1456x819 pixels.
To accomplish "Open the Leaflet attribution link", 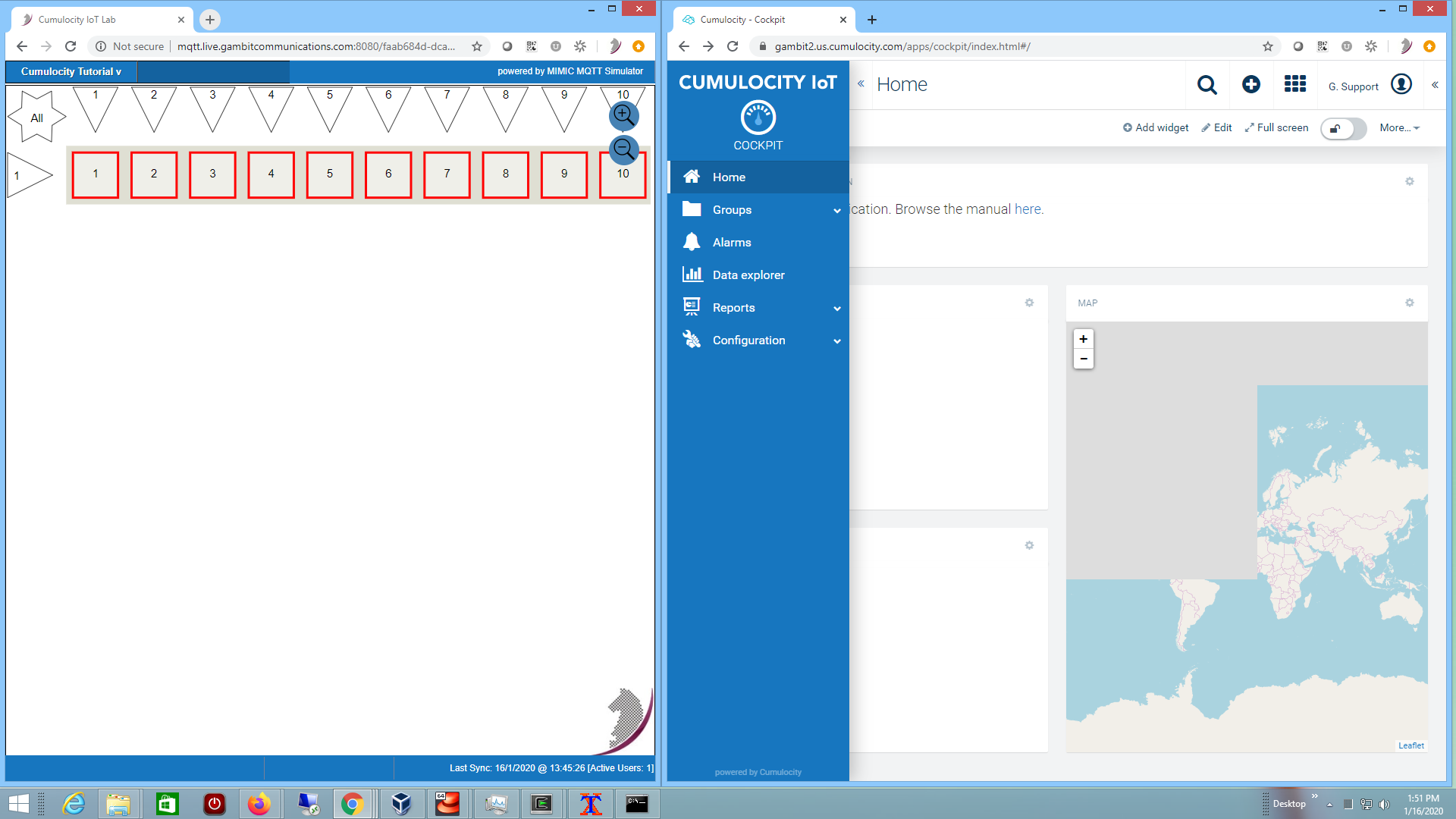I will [1411, 745].
